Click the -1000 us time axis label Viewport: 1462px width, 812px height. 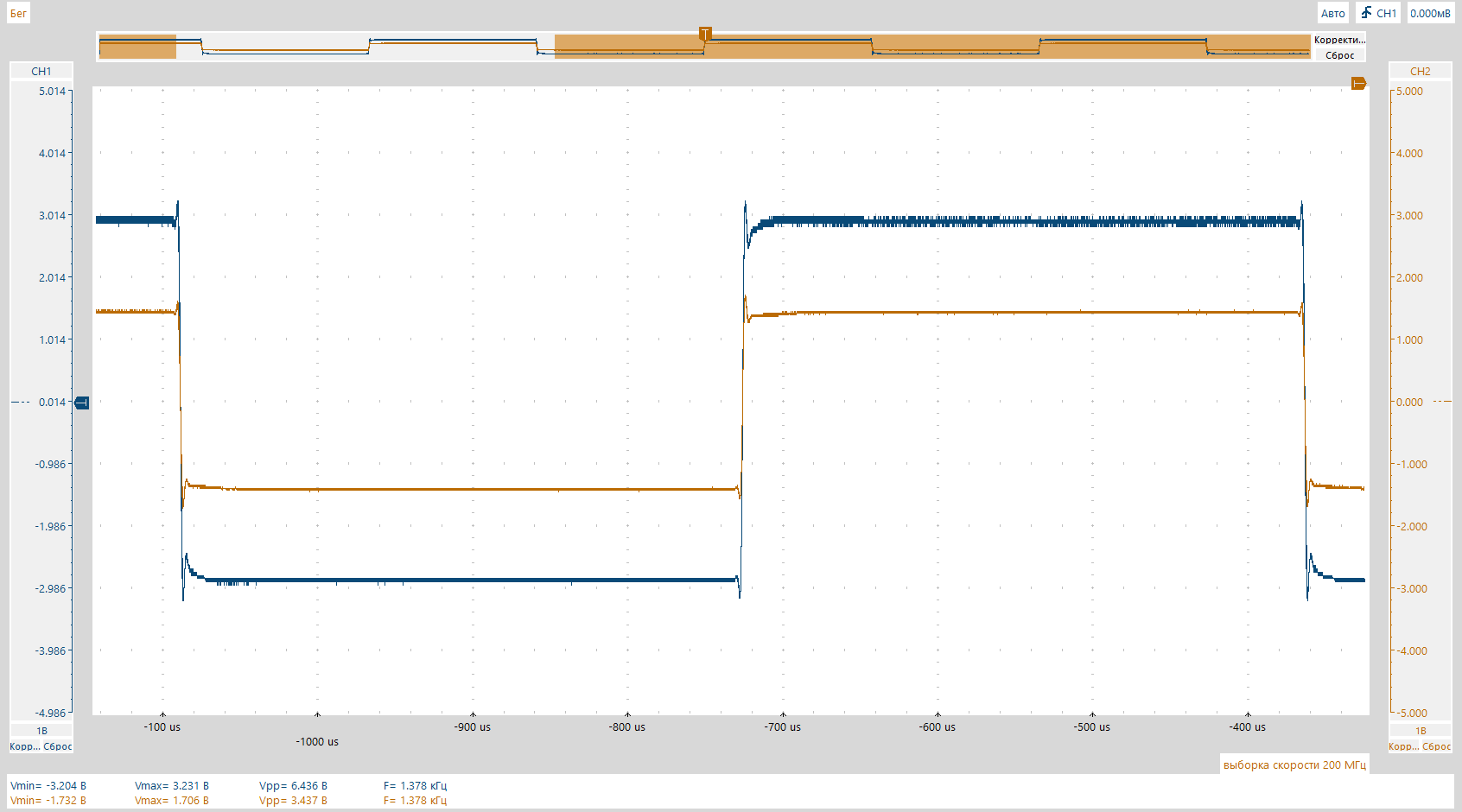(x=317, y=741)
